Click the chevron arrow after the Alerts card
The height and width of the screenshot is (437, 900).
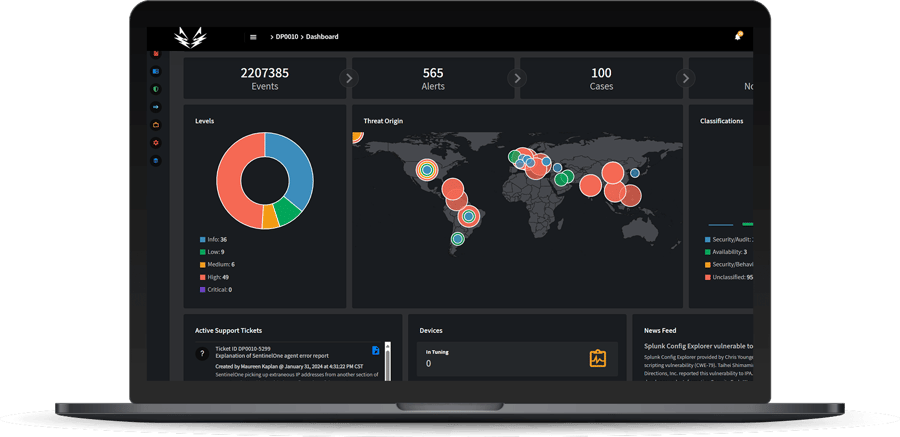(517, 78)
